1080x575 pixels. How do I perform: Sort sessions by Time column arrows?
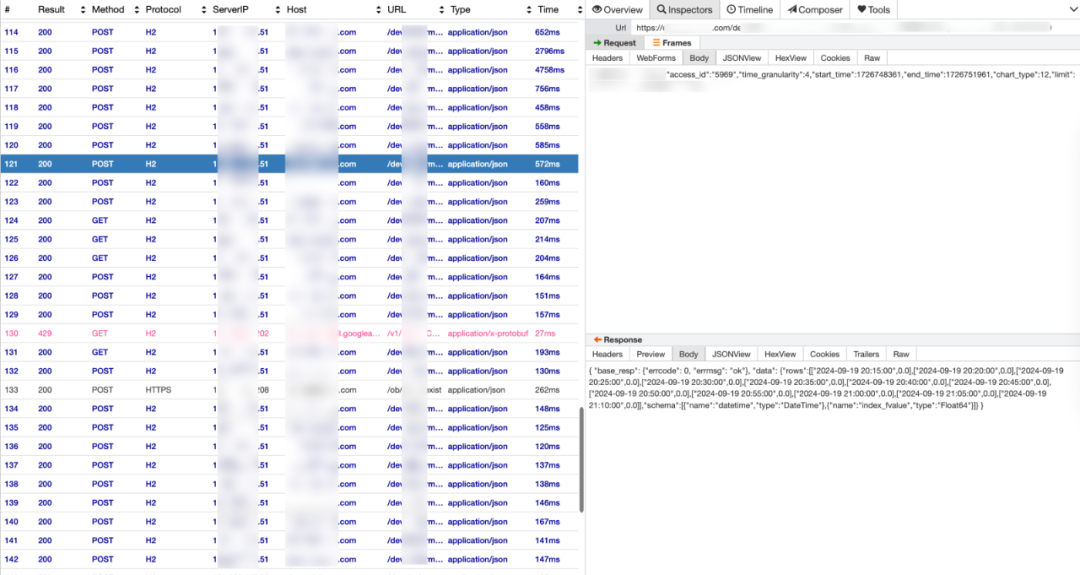click(579, 10)
